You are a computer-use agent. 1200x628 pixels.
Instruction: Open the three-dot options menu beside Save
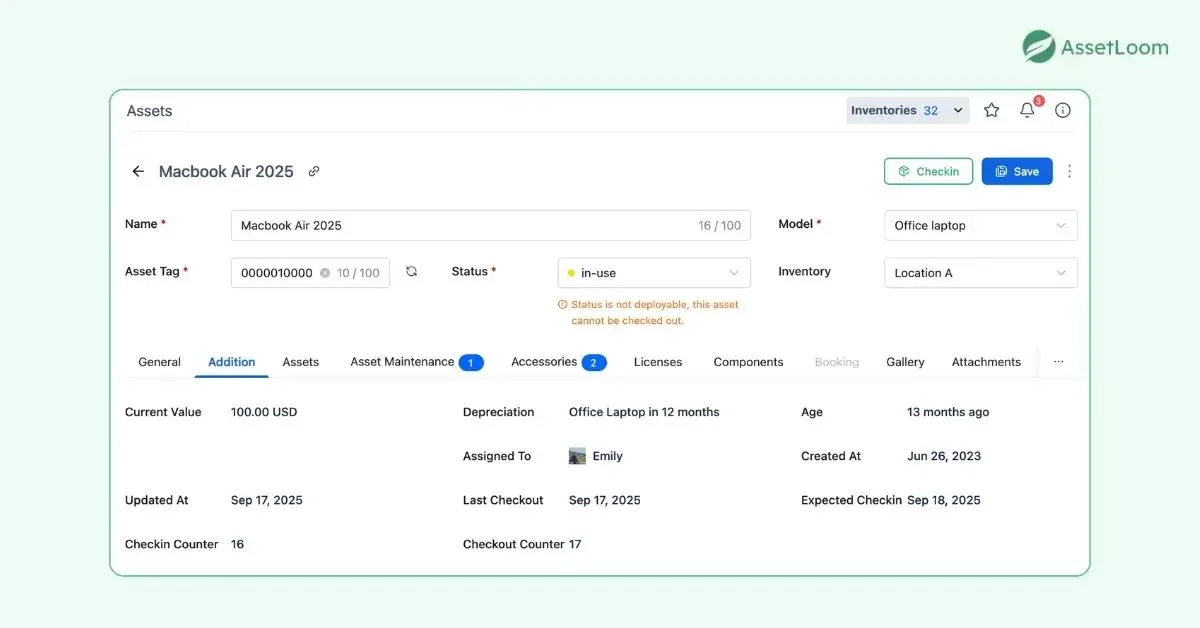click(1069, 172)
